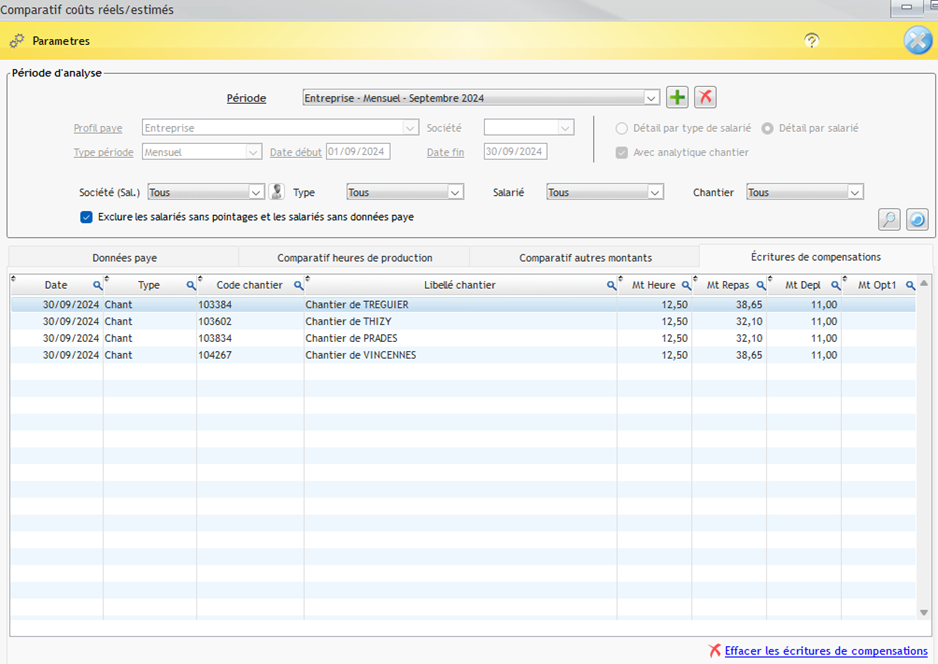Open the help question mark icon

811,41
